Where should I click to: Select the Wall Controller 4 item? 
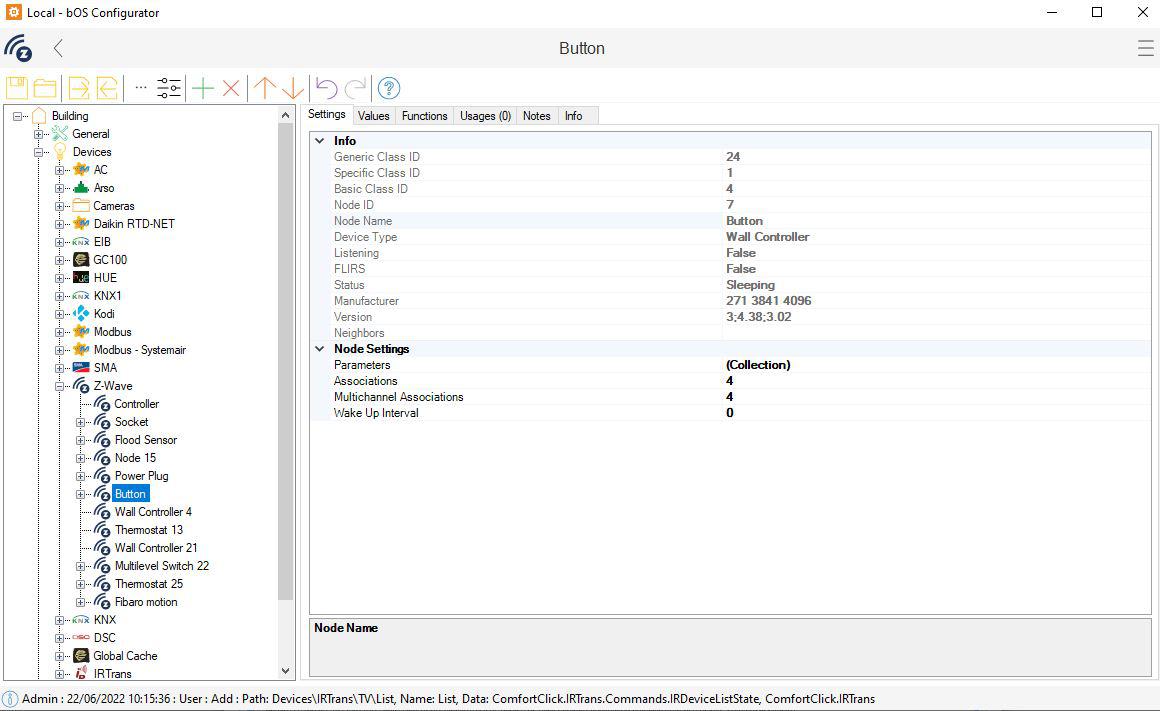point(153,512)
